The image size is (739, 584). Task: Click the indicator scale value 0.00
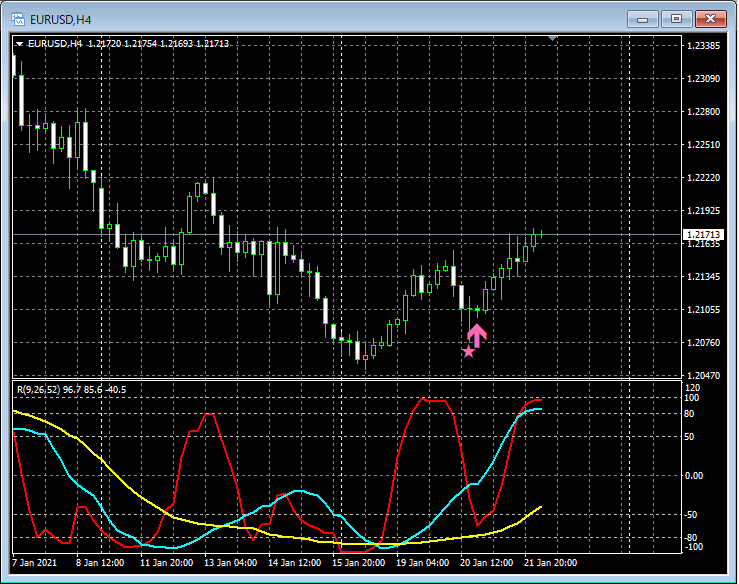pos(694,475)
